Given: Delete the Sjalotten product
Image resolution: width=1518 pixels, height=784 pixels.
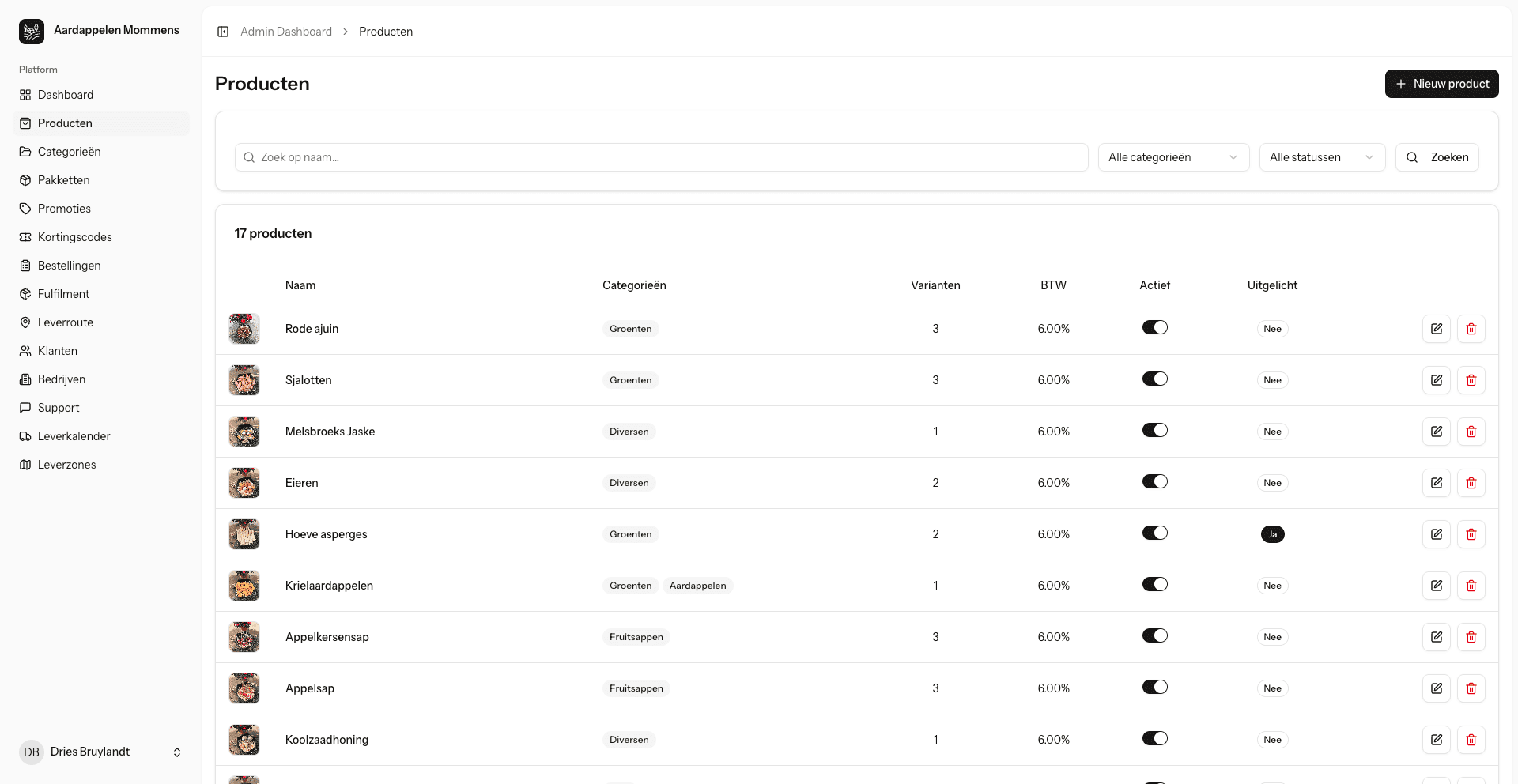Looking at the screenshot, I should 1471,380.
